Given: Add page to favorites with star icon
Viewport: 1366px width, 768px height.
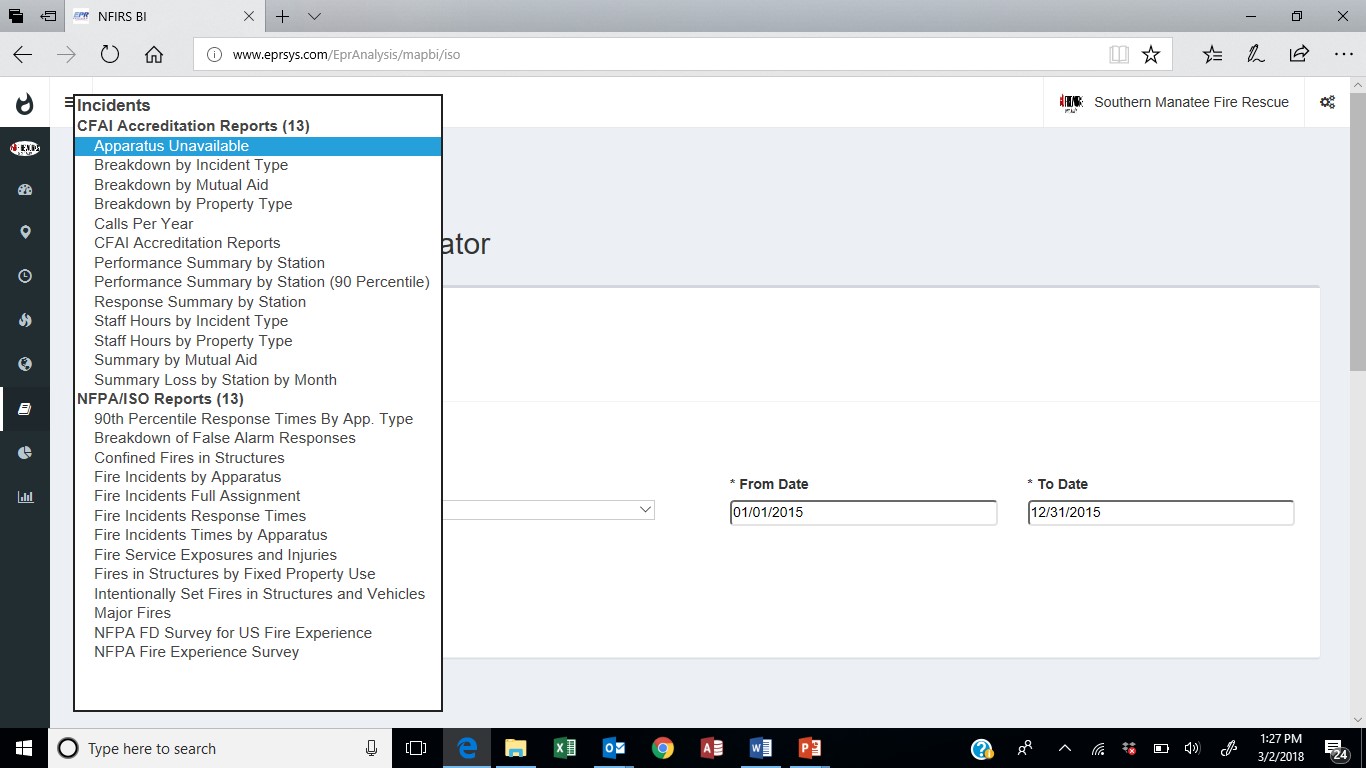Looking at the screenshot, I should (1151, 55).
